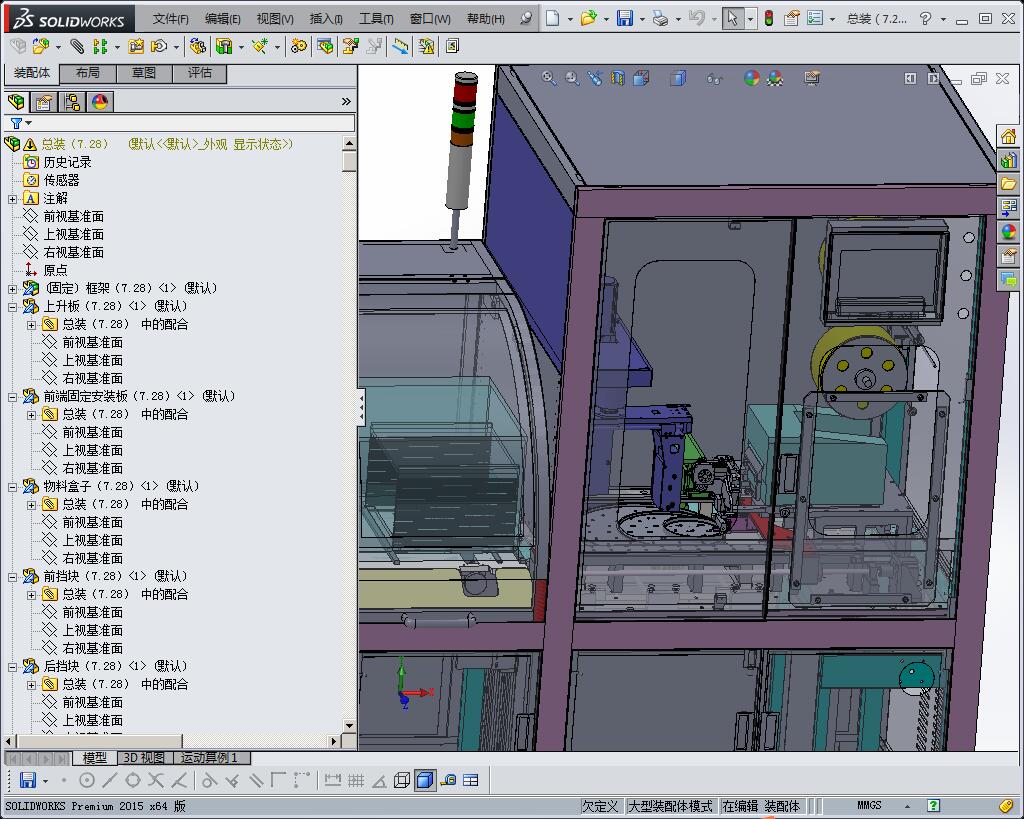The width and height of the screenshot is (1024, 819).
Task: Click the Exploded View icon
Action: coord(351,46)
